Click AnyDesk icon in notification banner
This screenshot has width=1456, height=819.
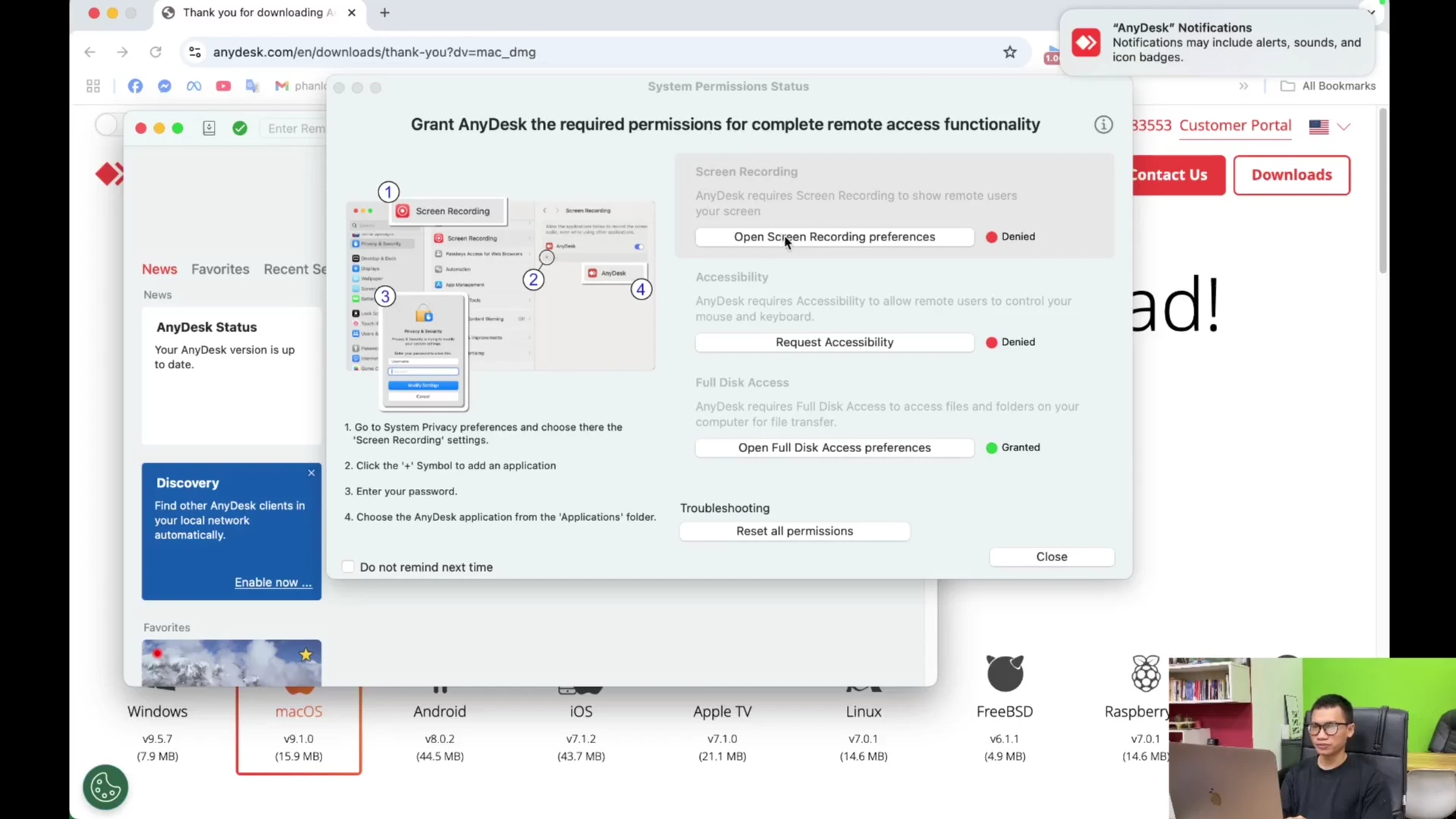coord(1086,42)
